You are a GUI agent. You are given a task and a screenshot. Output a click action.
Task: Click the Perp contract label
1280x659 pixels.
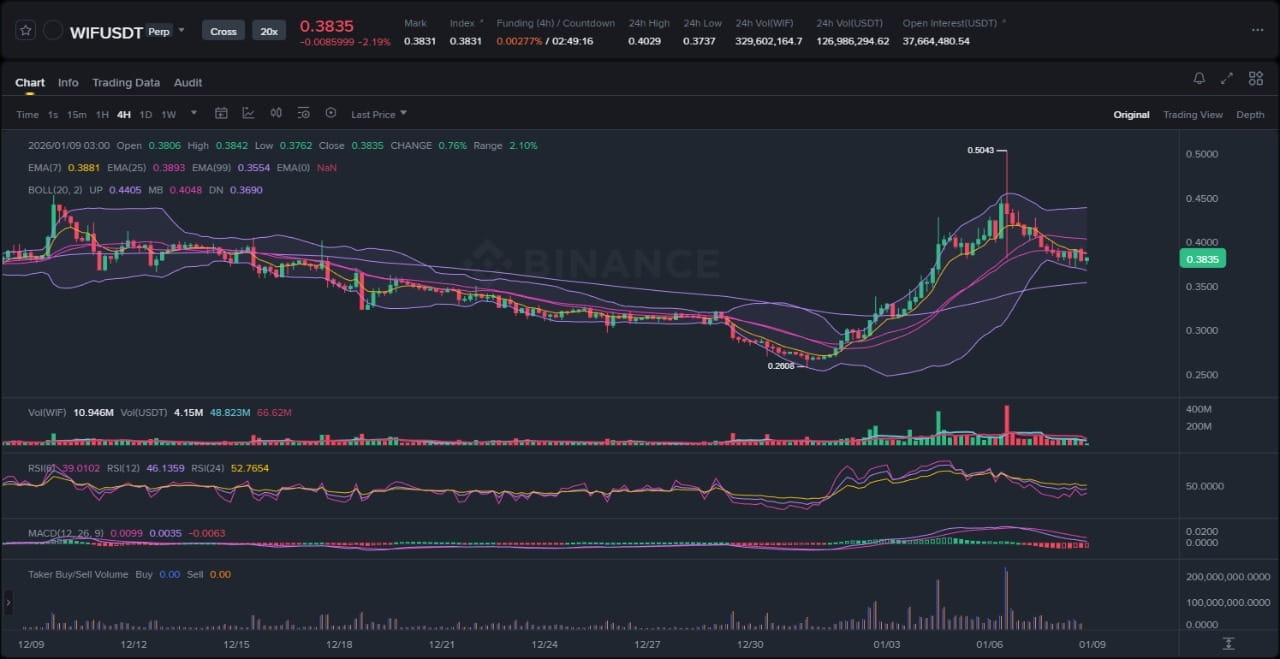[x=158, y=31]
